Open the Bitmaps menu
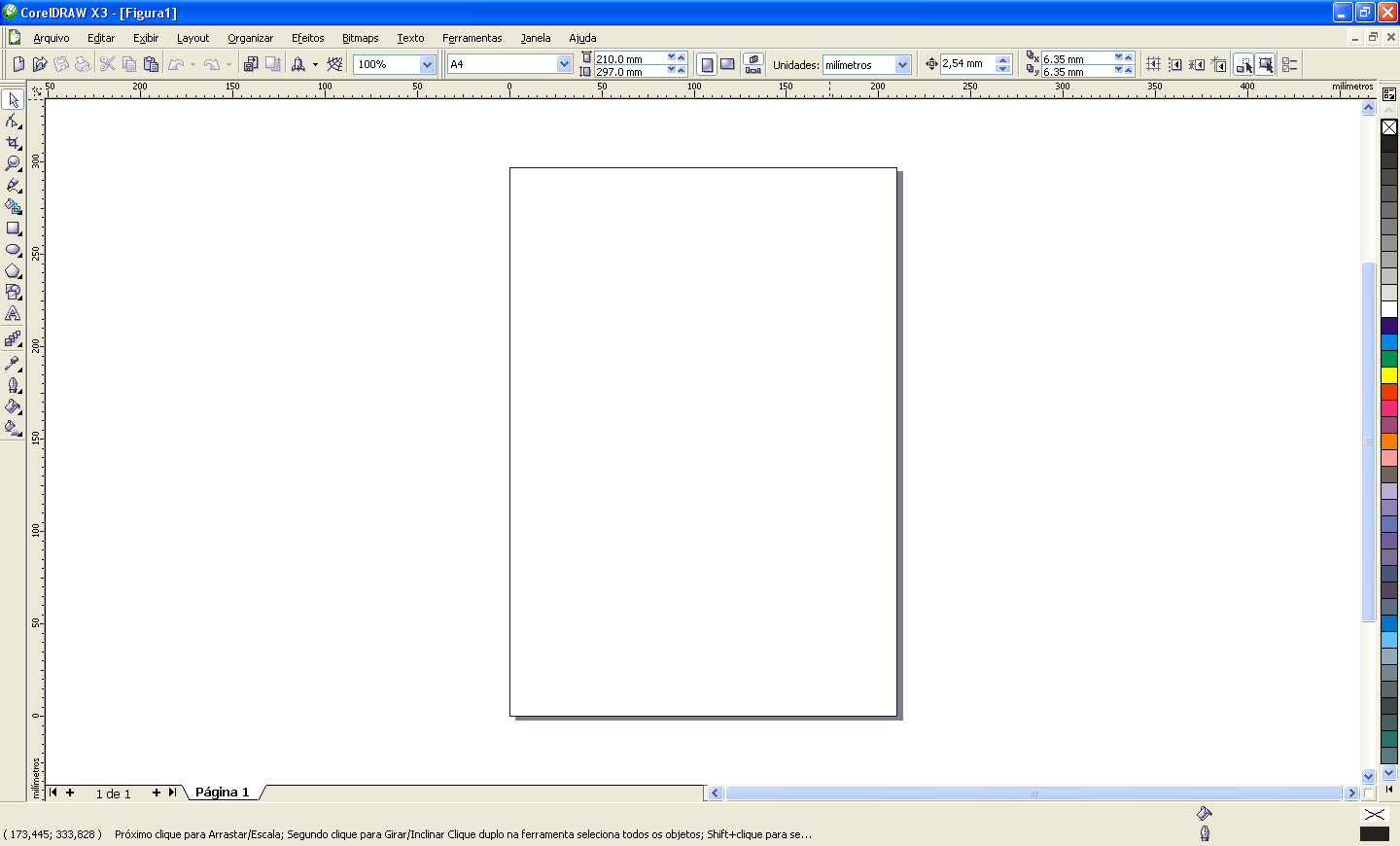The width and height of the screenshot is (1400, 846). 360,38
